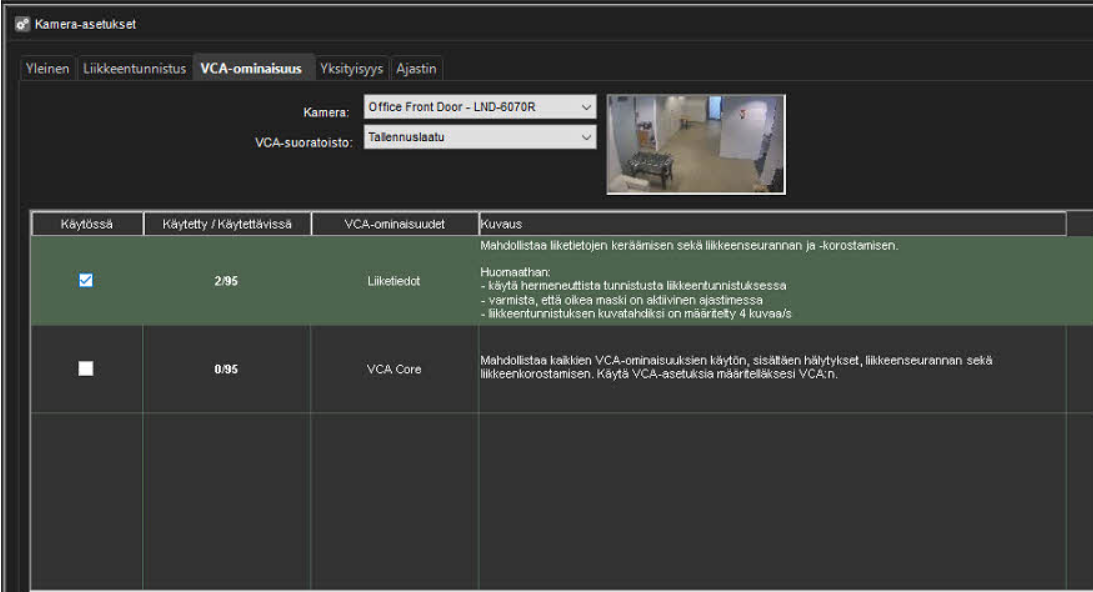This screenshot has width=1093, height=592.
Task: Open the Liikkeentunnistus tab
Action: (x=135, y=68)
